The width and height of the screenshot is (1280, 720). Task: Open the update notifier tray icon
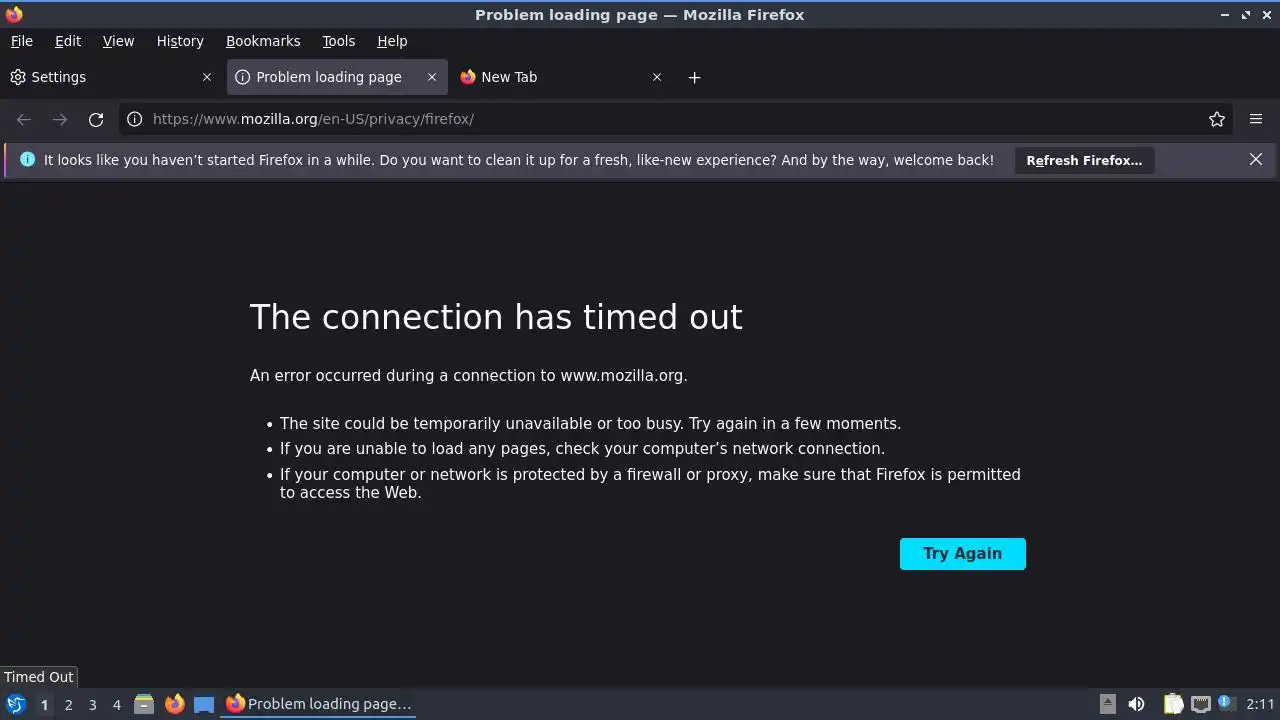[1227, 704]
